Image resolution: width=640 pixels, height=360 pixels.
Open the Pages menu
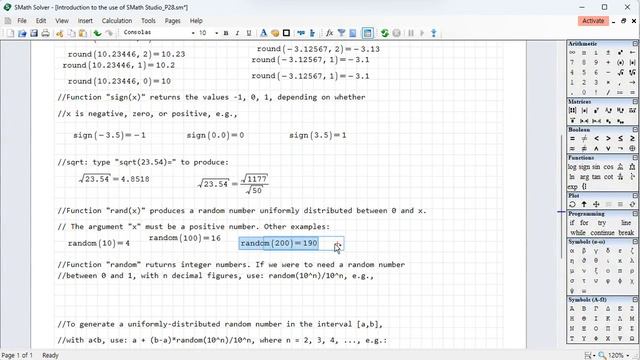[173, 21]
